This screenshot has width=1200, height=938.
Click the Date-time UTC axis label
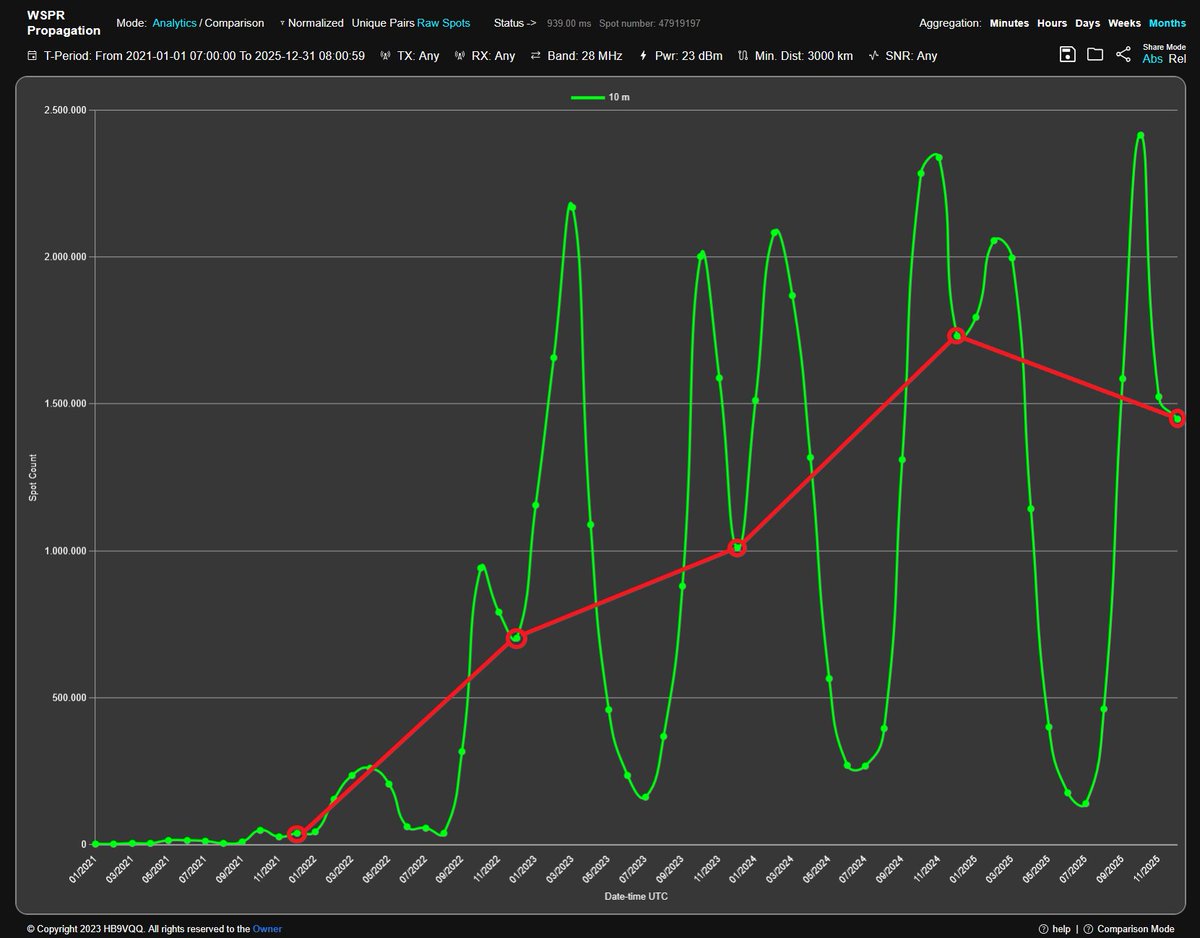pos(636,897)
